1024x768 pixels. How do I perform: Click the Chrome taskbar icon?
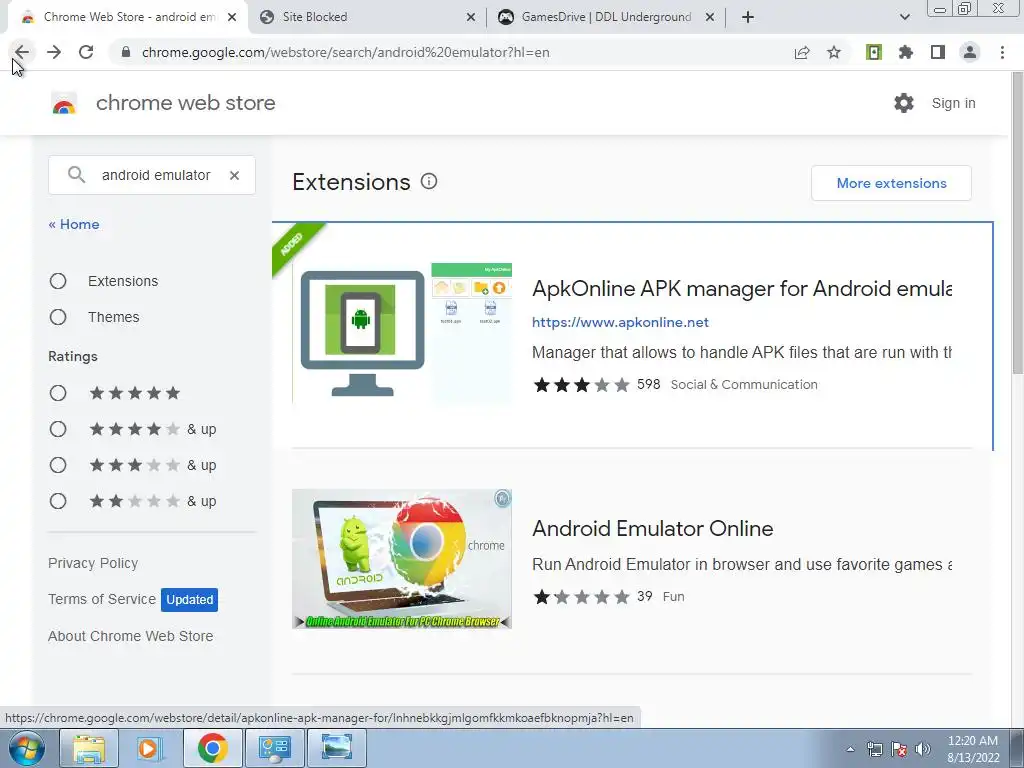[x=212, y=748]
